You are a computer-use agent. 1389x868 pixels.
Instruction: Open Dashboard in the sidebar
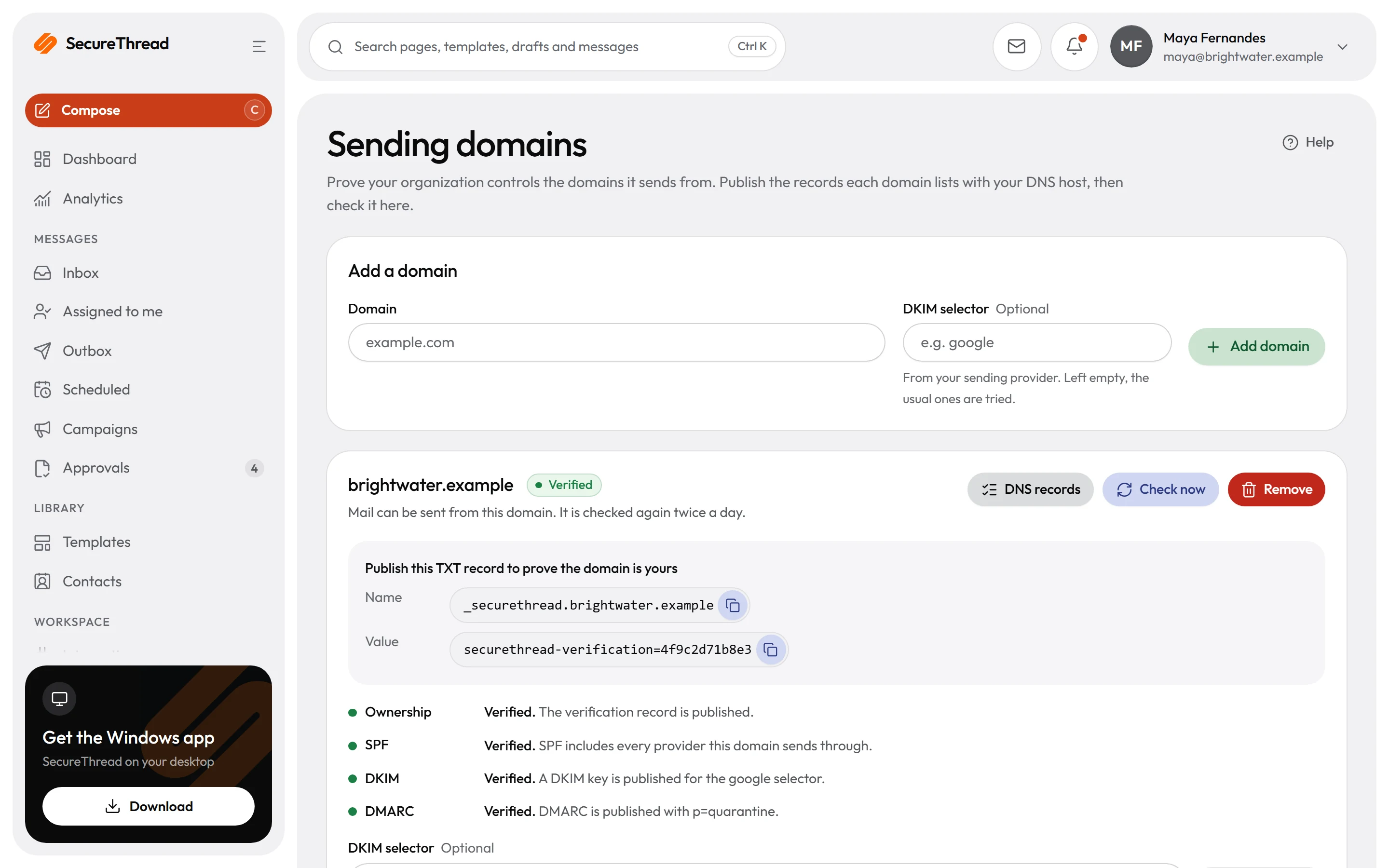tap(148, 159)
